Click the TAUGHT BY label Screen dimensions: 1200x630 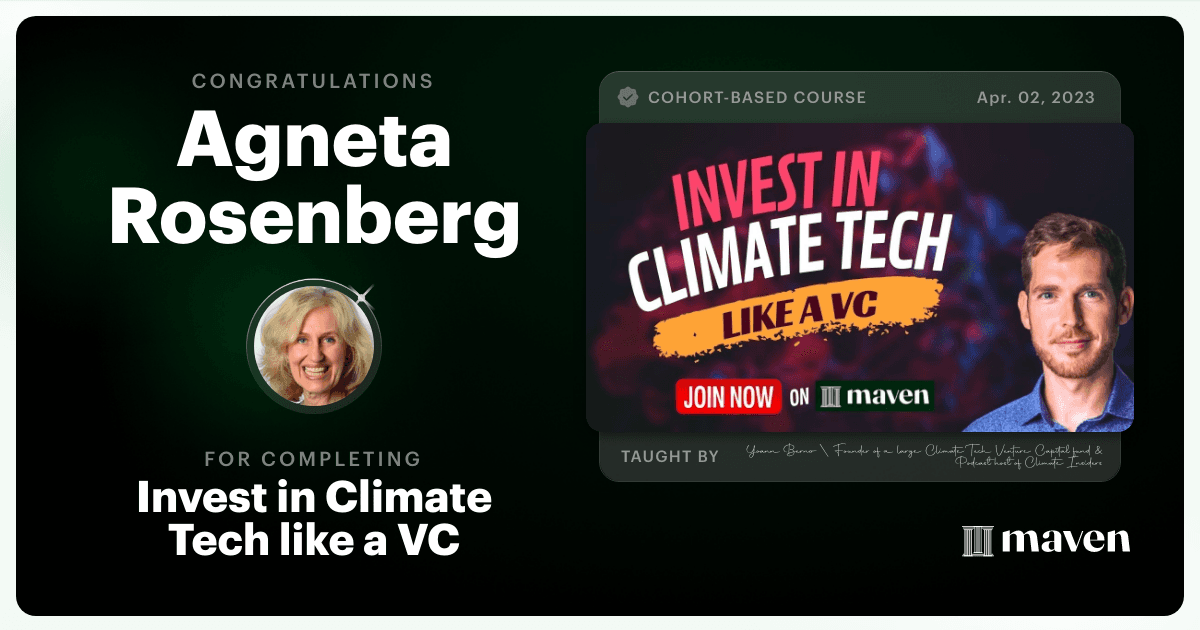670,456
